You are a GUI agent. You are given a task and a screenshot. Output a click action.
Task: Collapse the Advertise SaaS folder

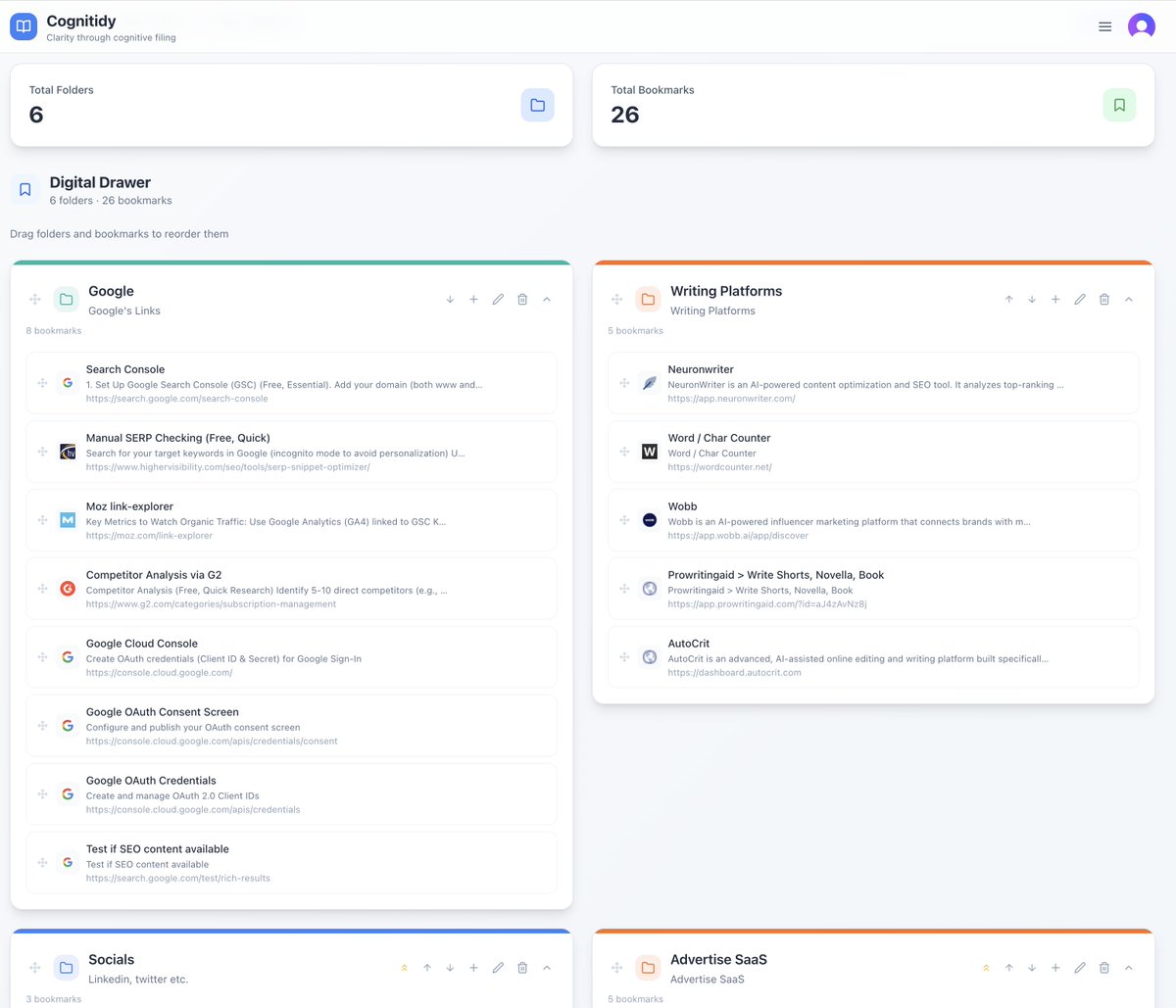(x=1129, y=968)
